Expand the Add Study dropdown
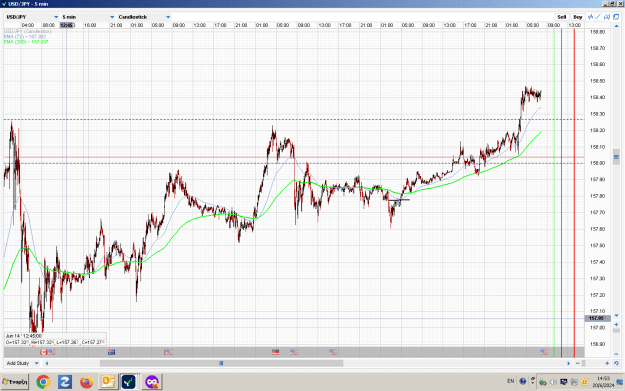The image size is (625, 391). coord(22,363)
